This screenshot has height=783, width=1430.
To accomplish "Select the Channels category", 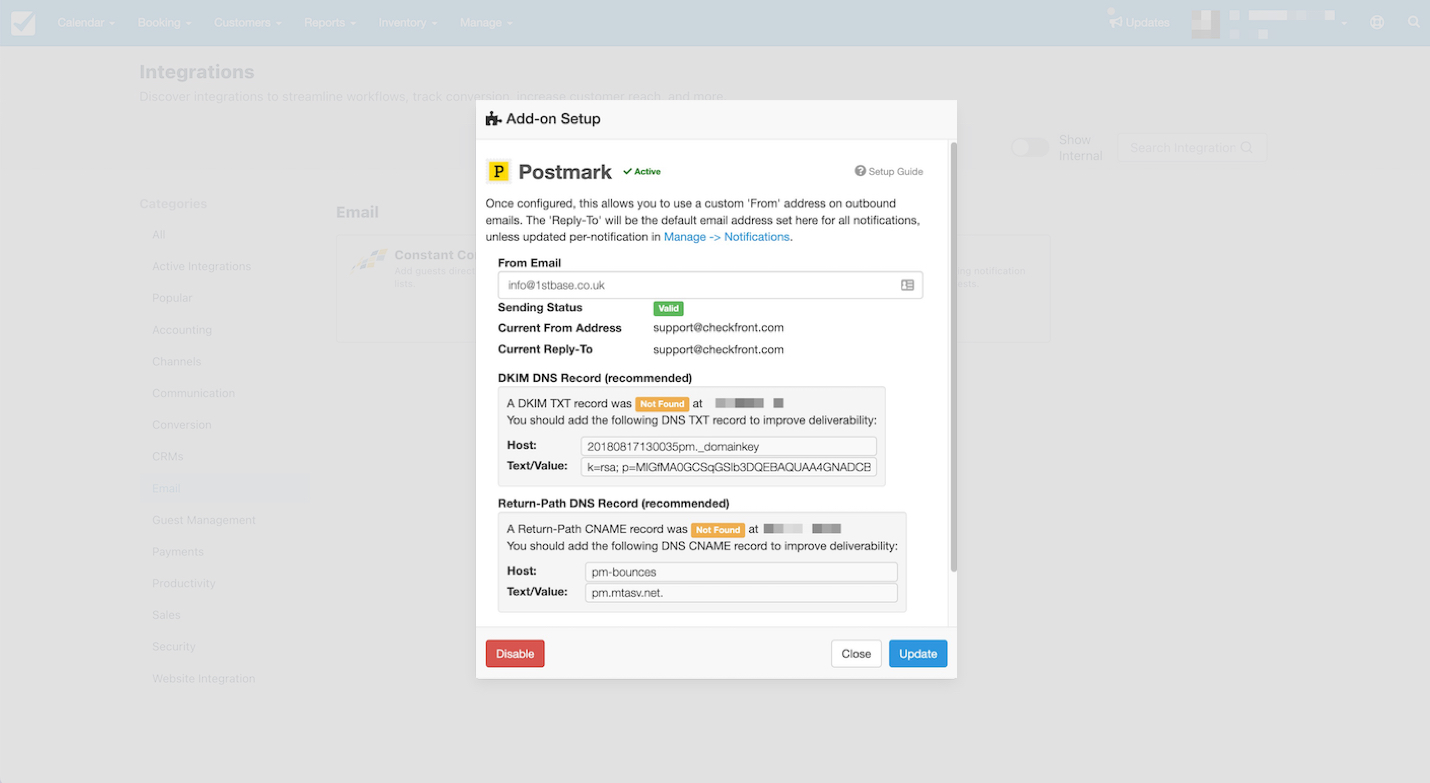I will click(177, 362).
